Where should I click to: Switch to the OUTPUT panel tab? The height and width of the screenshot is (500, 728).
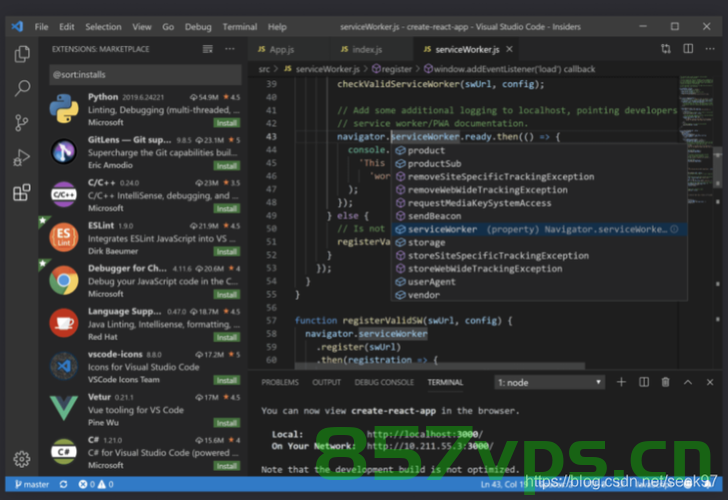[326, 382]
